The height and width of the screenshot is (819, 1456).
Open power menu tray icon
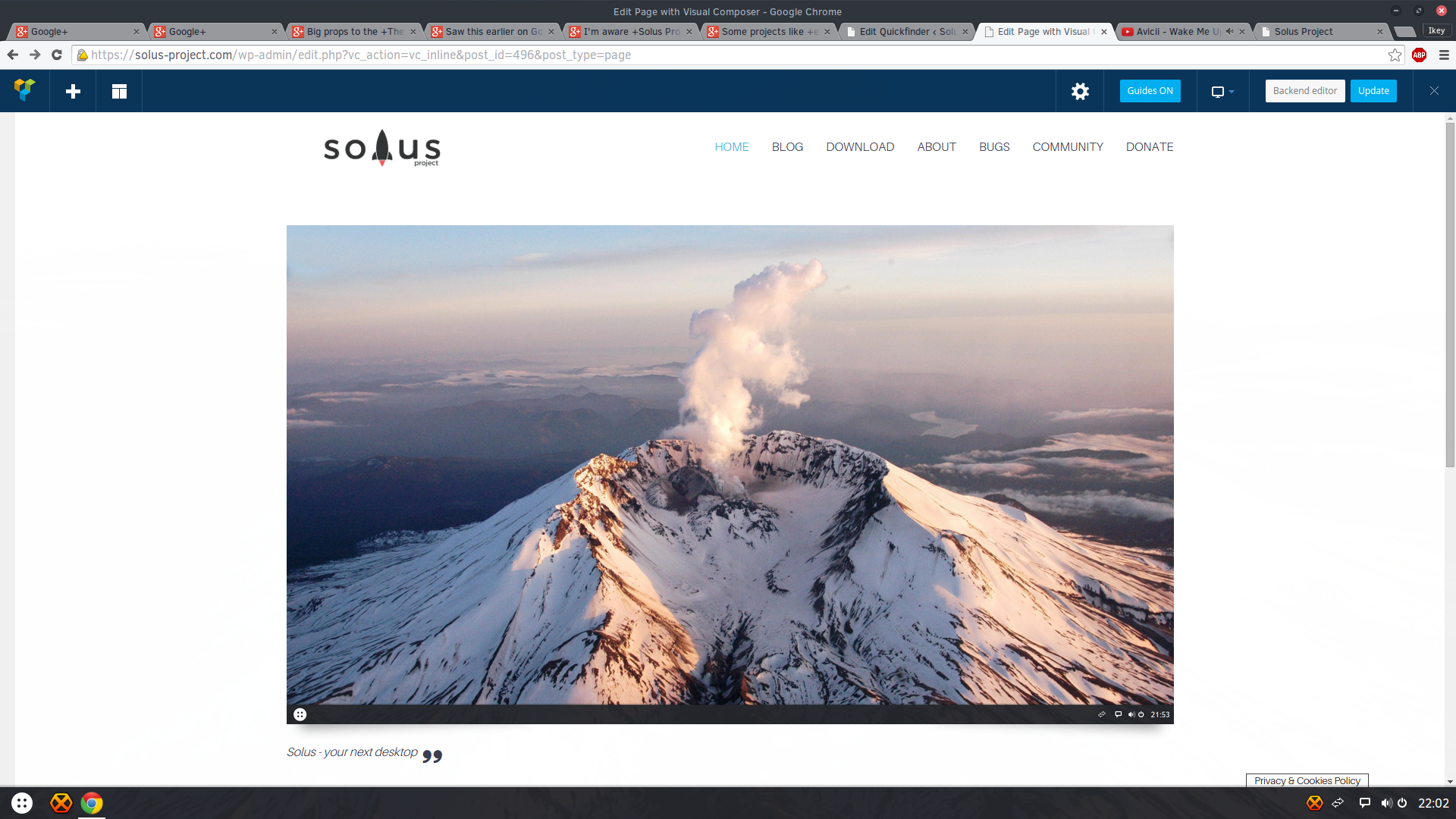click(1402, 803)
